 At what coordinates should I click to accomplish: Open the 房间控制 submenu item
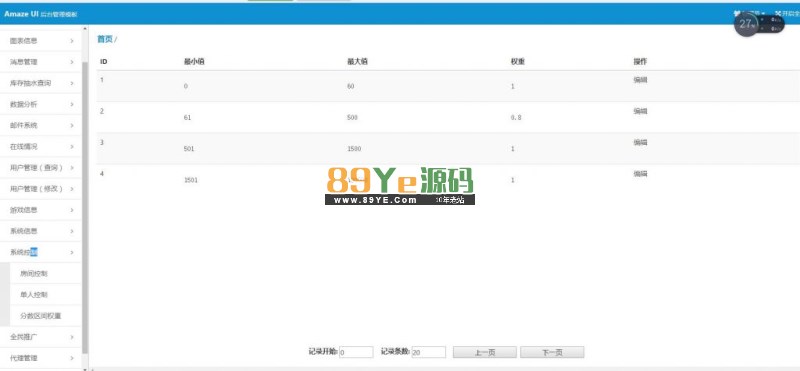[45, 274]
